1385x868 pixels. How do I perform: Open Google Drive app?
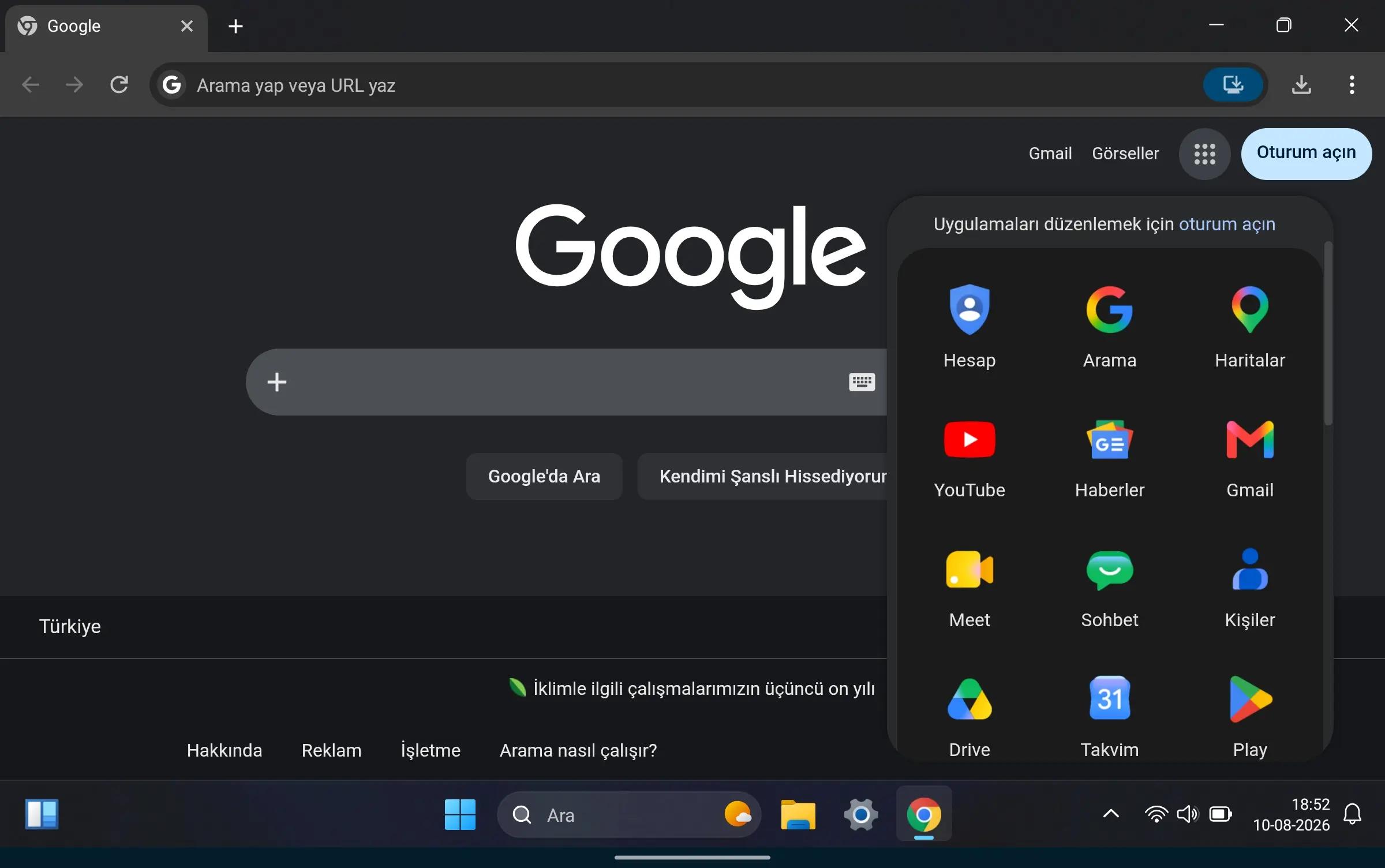969,716
